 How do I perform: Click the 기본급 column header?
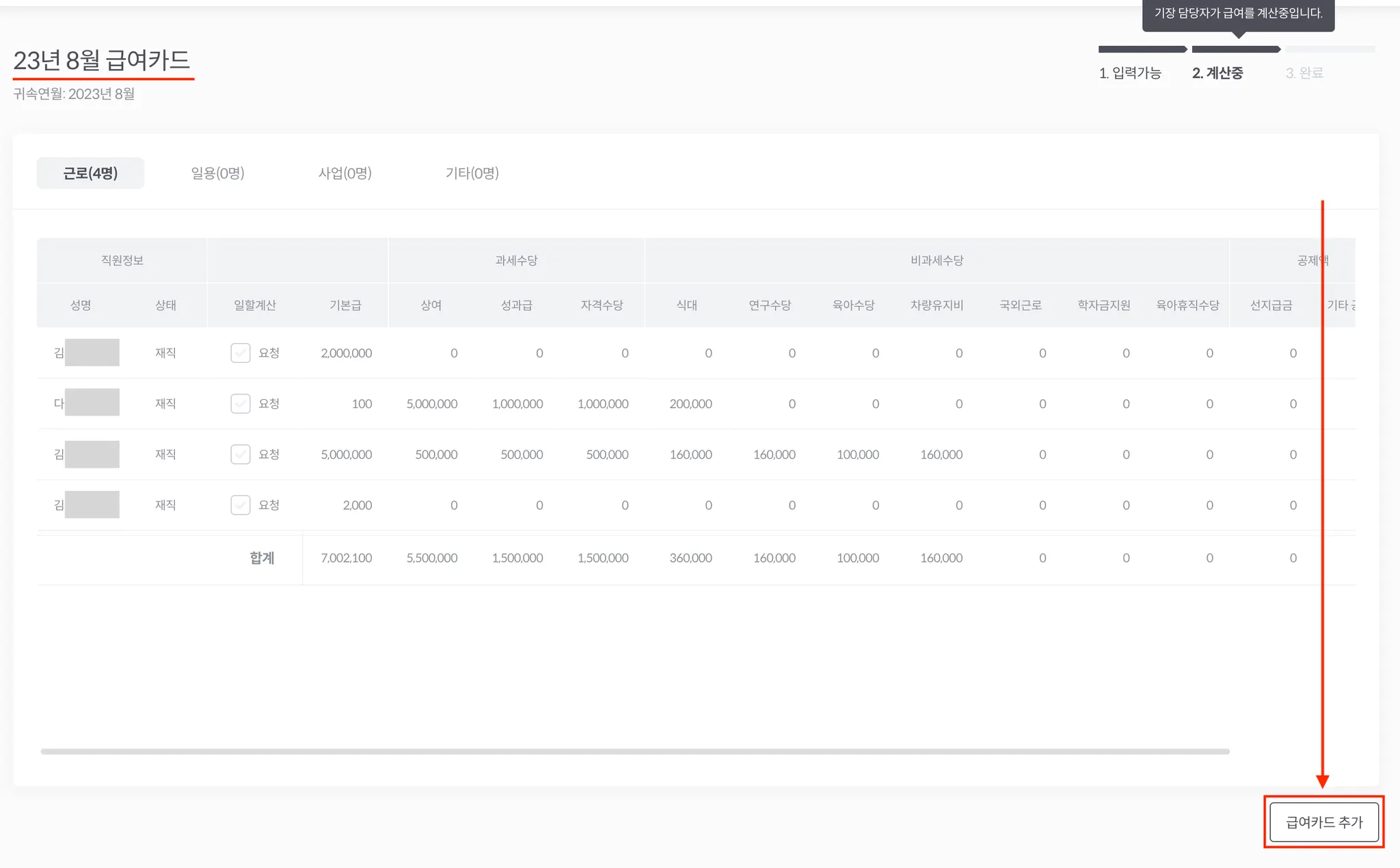coord(345,305)
